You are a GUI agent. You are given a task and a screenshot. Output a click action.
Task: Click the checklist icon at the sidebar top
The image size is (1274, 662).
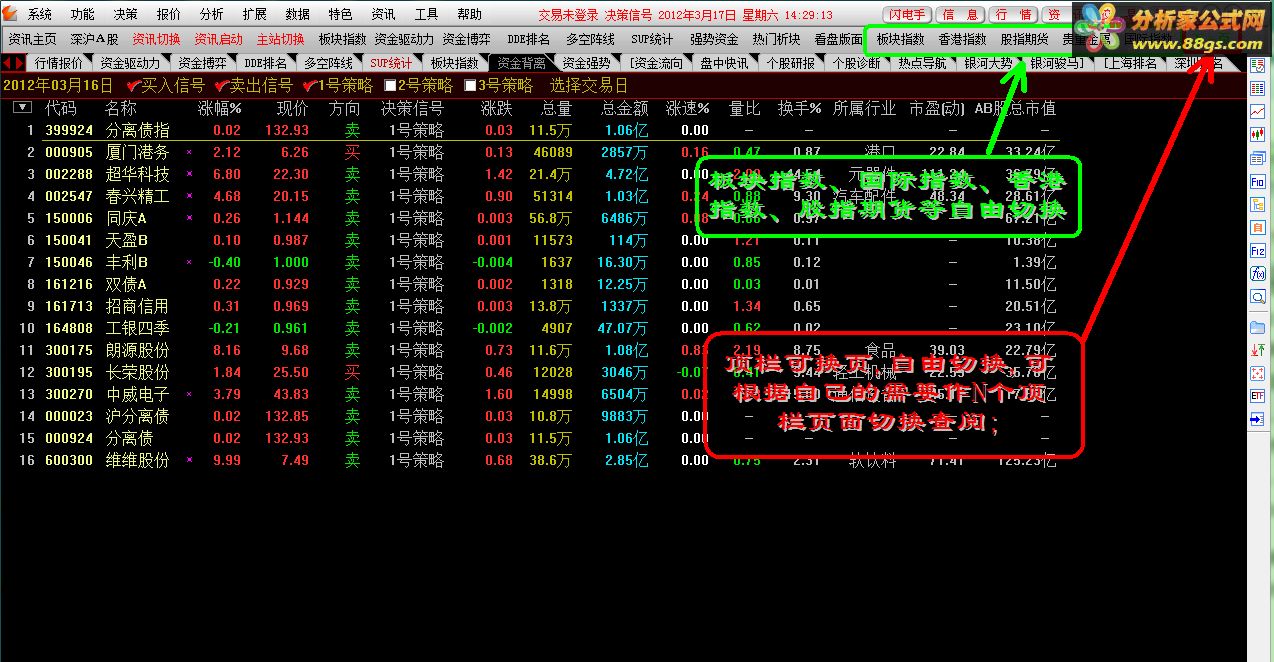1257,67
